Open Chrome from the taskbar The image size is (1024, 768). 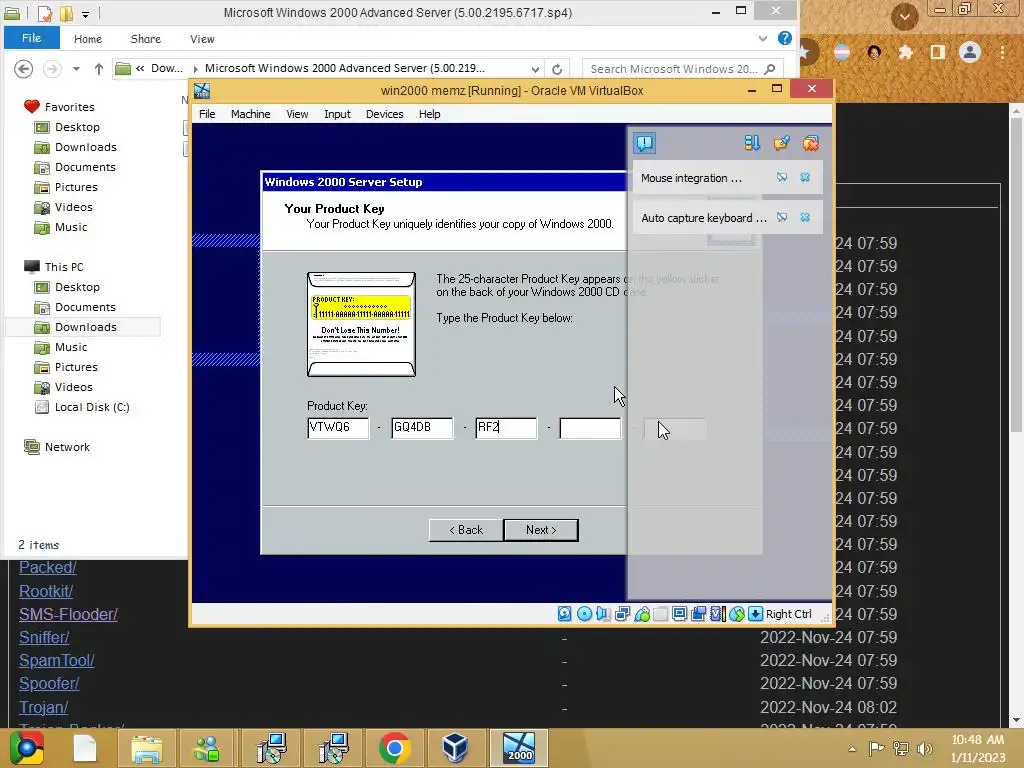click(394, 748)
